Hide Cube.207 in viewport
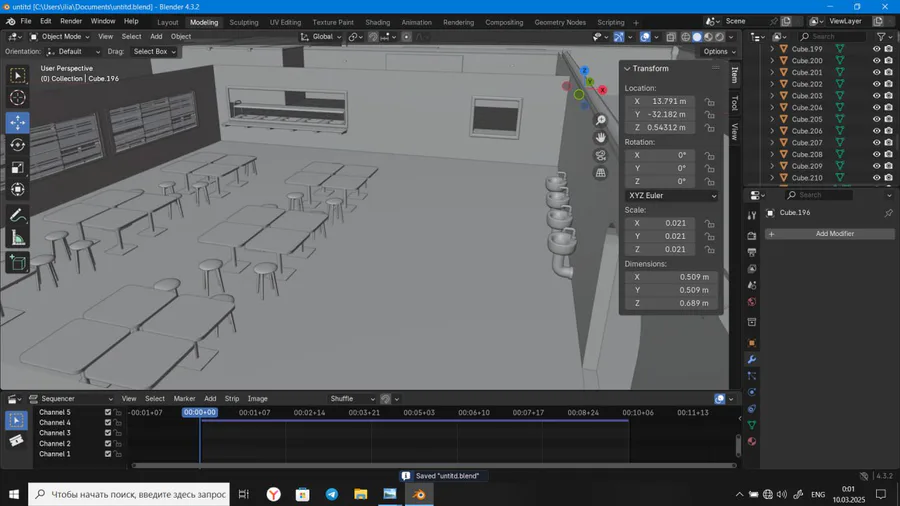Viewport: 900px width, 506px height. pos(876,143)
